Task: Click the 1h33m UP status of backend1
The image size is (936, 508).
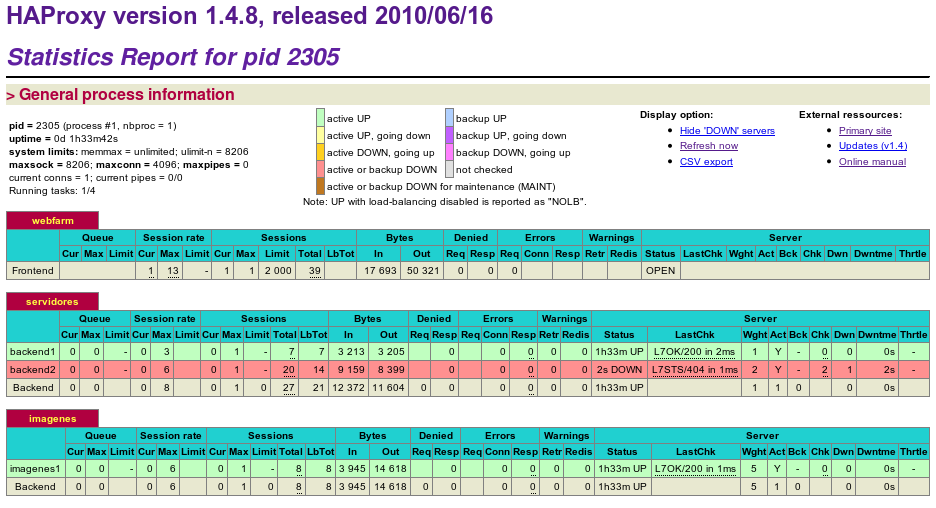Action: pos(620,352)
